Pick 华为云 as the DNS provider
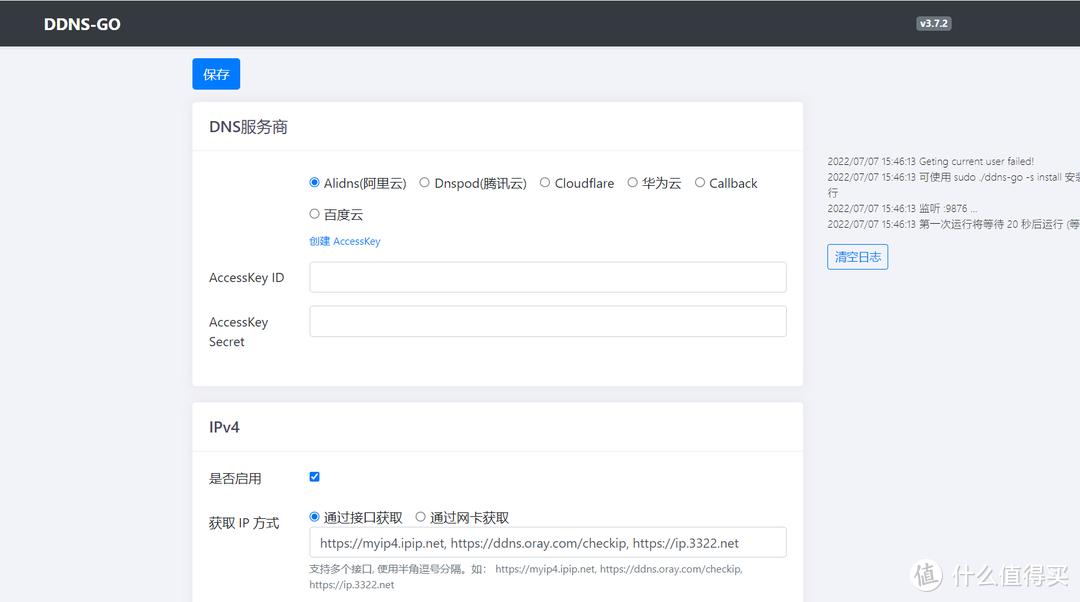Screen dimensions: 1080x602 [633, 183]
